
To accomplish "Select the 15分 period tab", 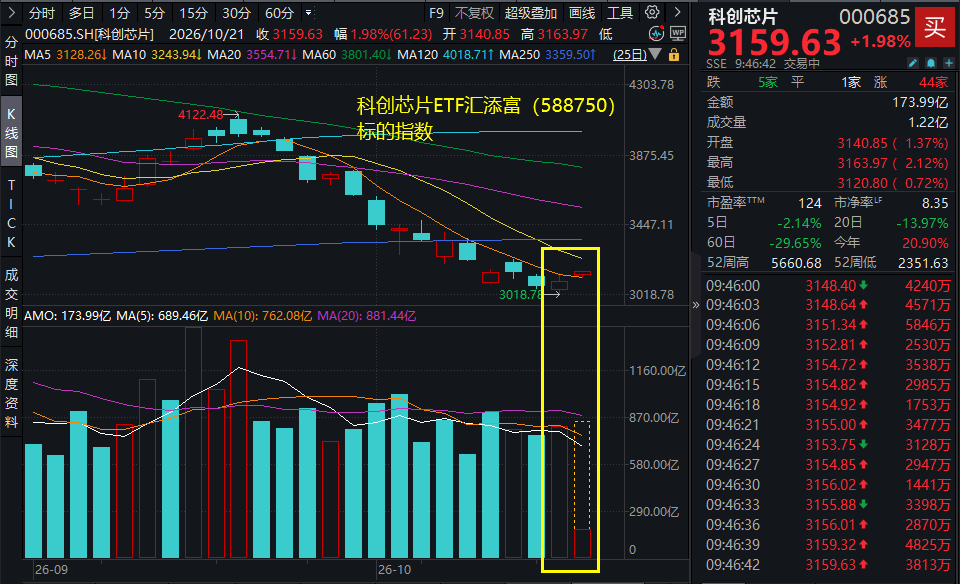I will [193, 13].
